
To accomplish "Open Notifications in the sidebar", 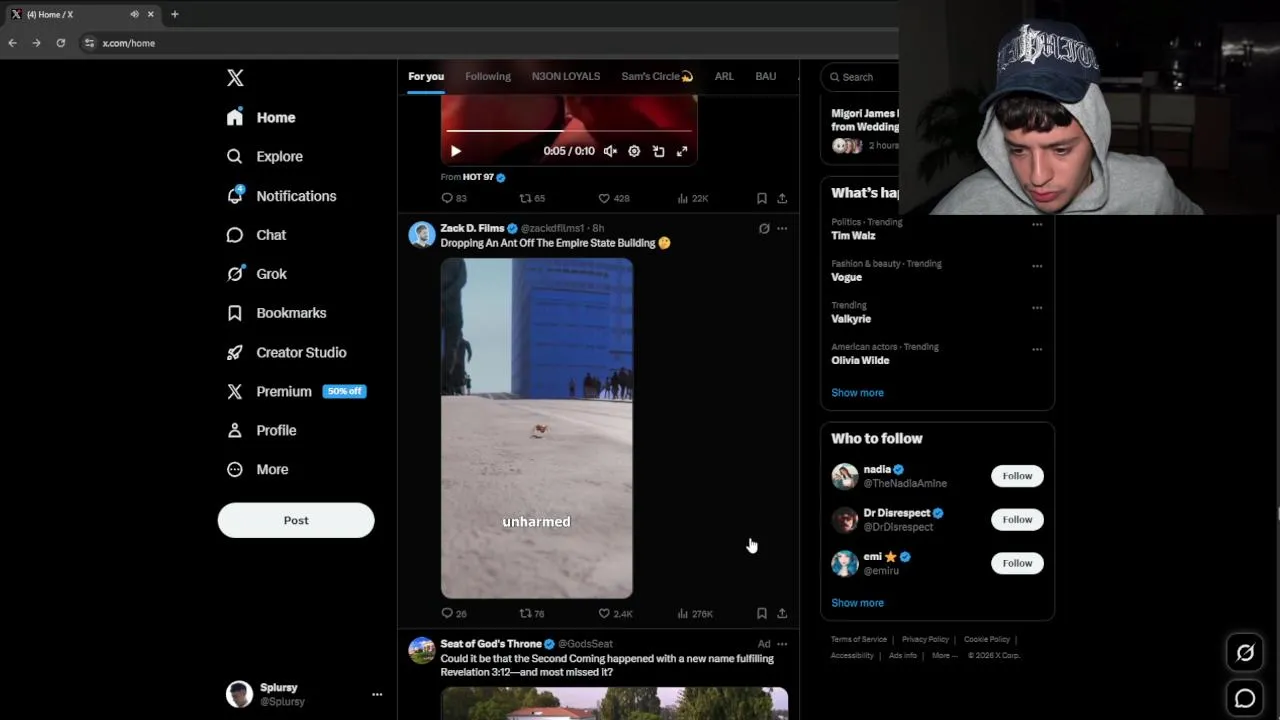I will point(281,196).
